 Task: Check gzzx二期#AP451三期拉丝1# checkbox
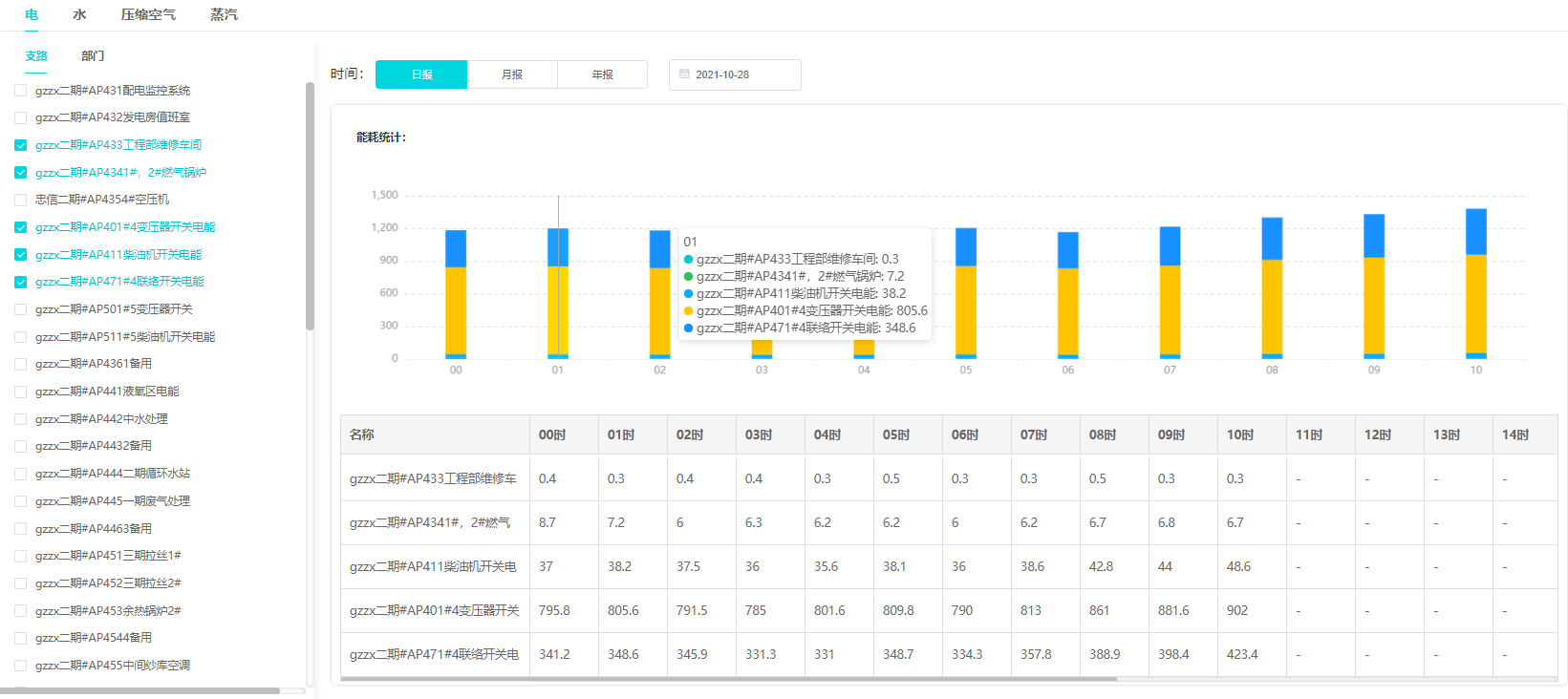click(x=20, y=556)
